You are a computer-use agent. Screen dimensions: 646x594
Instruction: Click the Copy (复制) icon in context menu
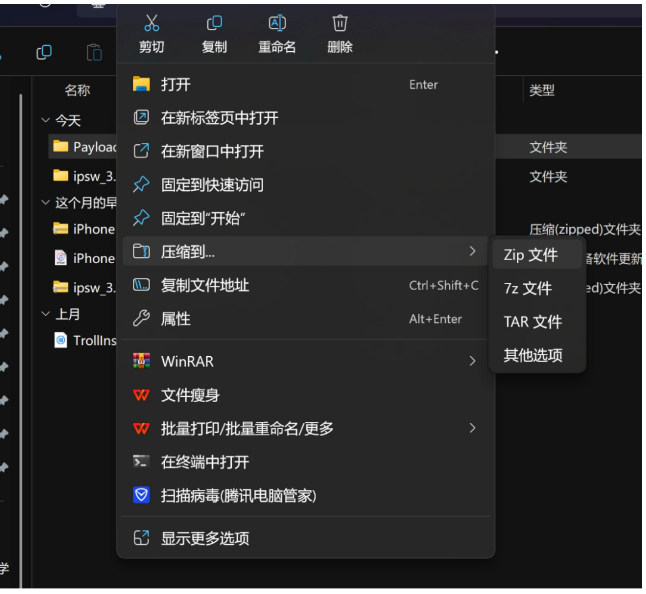click(214, 23)
